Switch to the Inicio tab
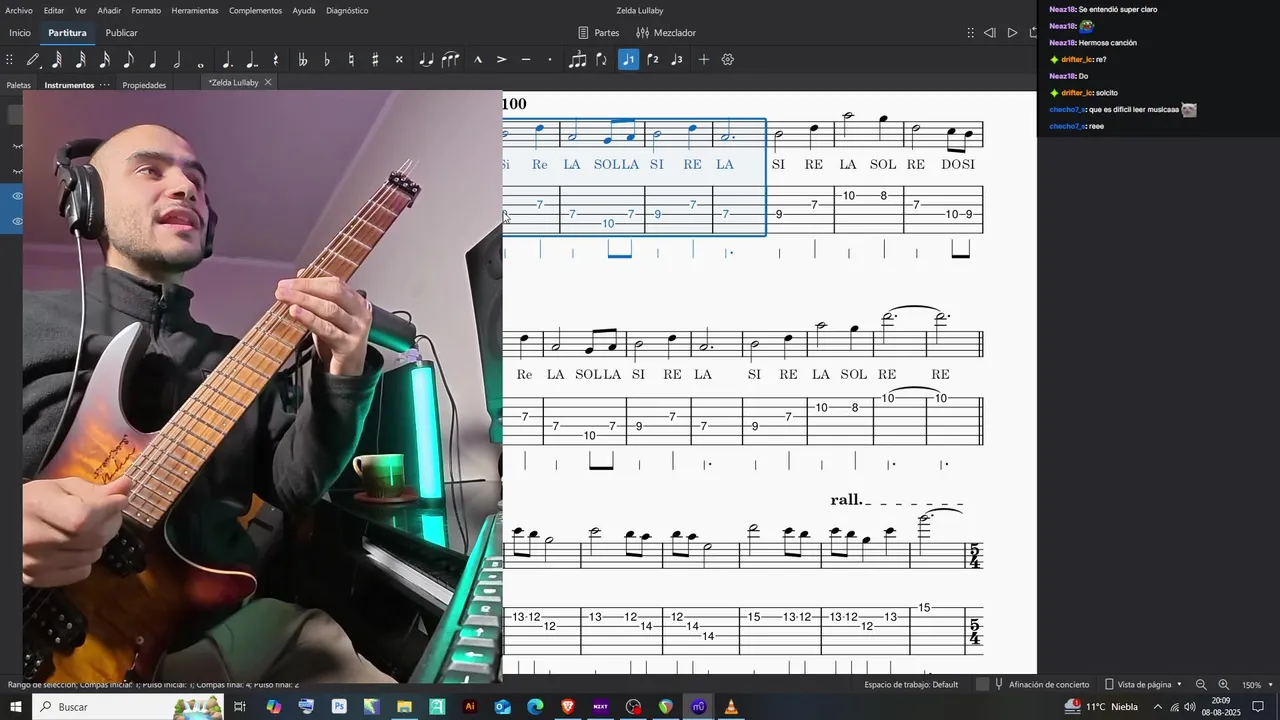This screenshot has width=1280, height=720. 20,33
